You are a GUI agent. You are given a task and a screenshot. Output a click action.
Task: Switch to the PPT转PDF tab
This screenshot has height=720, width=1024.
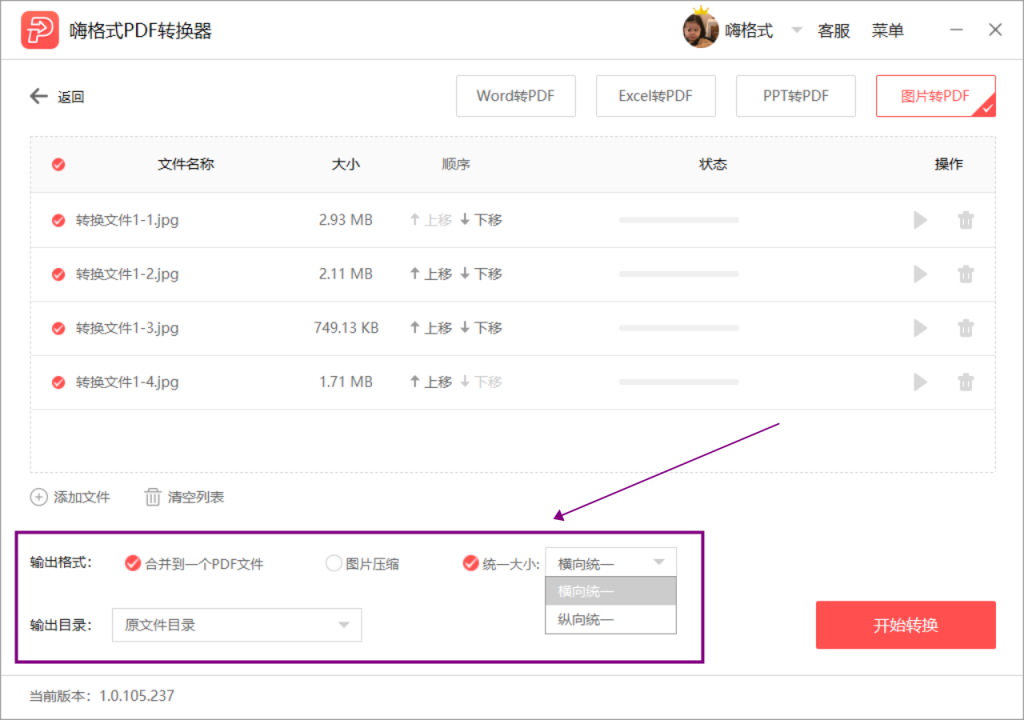pyautogui.click(x=795, y=96)
